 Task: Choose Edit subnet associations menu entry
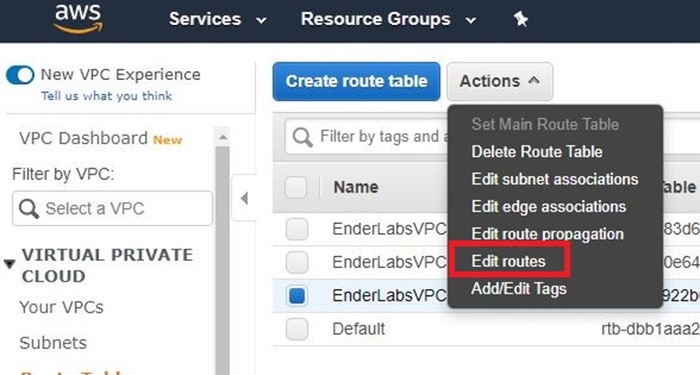click(x=555, y=179)
